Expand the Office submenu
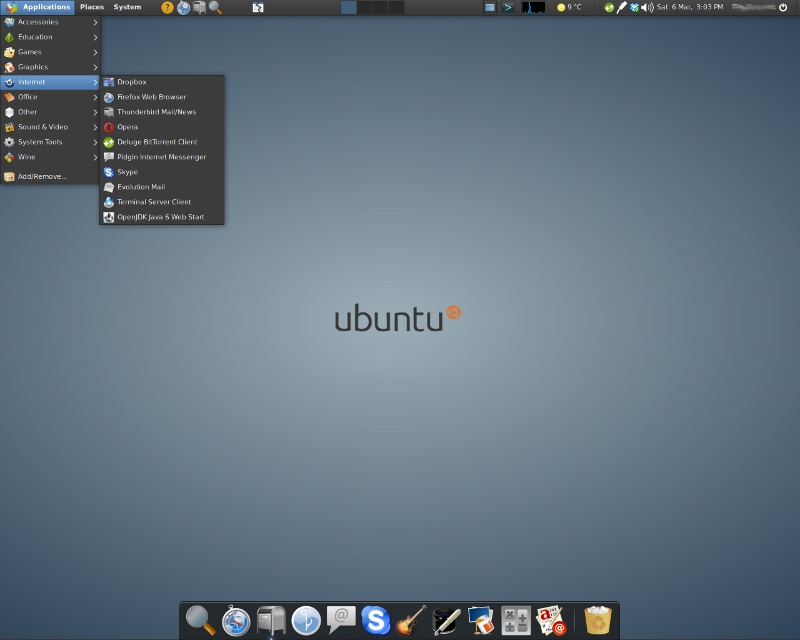800x640 pixels. click(x=51, y=97)
